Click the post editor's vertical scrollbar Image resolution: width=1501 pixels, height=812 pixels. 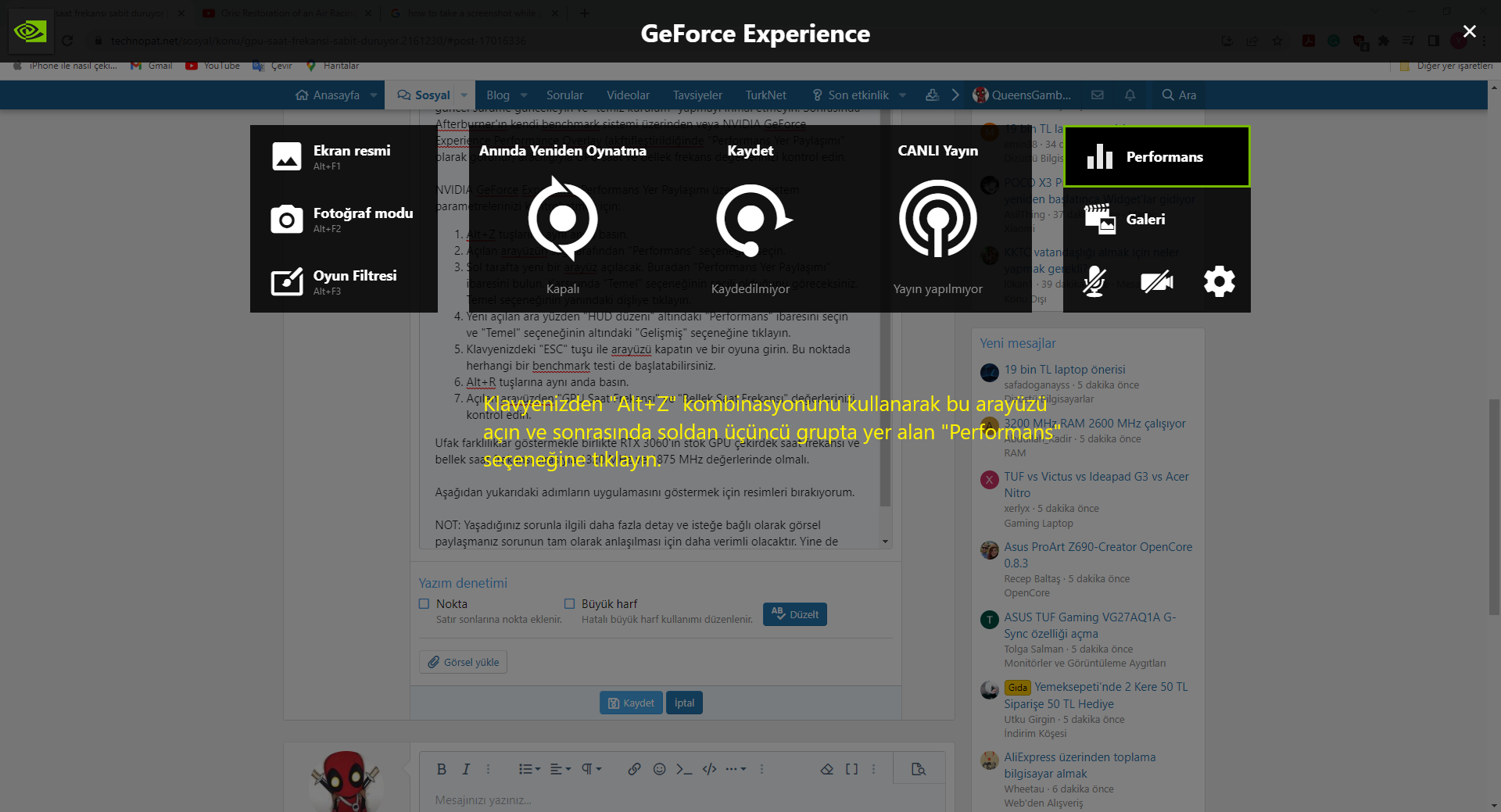[885, 308]
